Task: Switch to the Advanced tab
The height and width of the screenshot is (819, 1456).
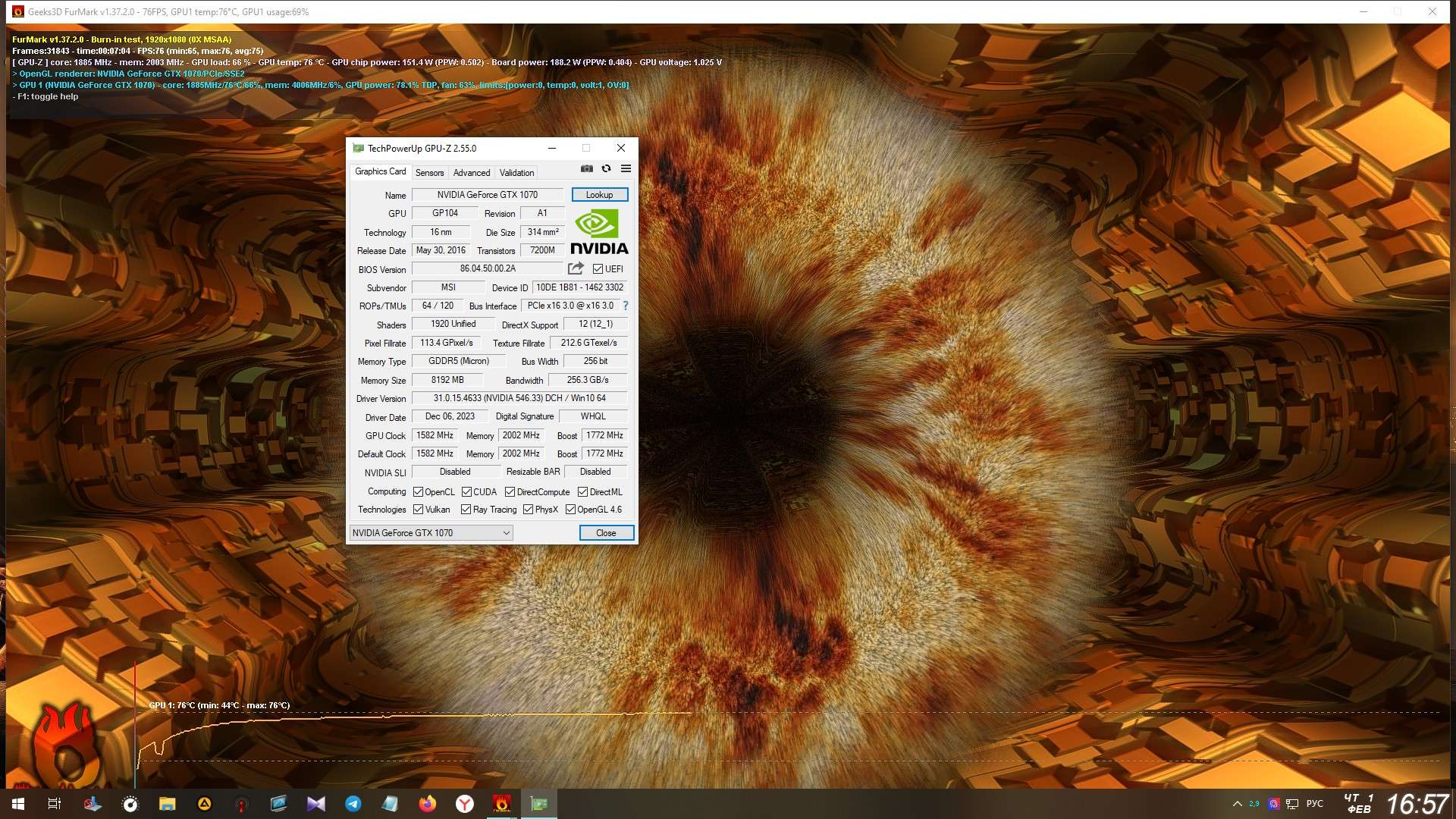Action: click(471, 173)
